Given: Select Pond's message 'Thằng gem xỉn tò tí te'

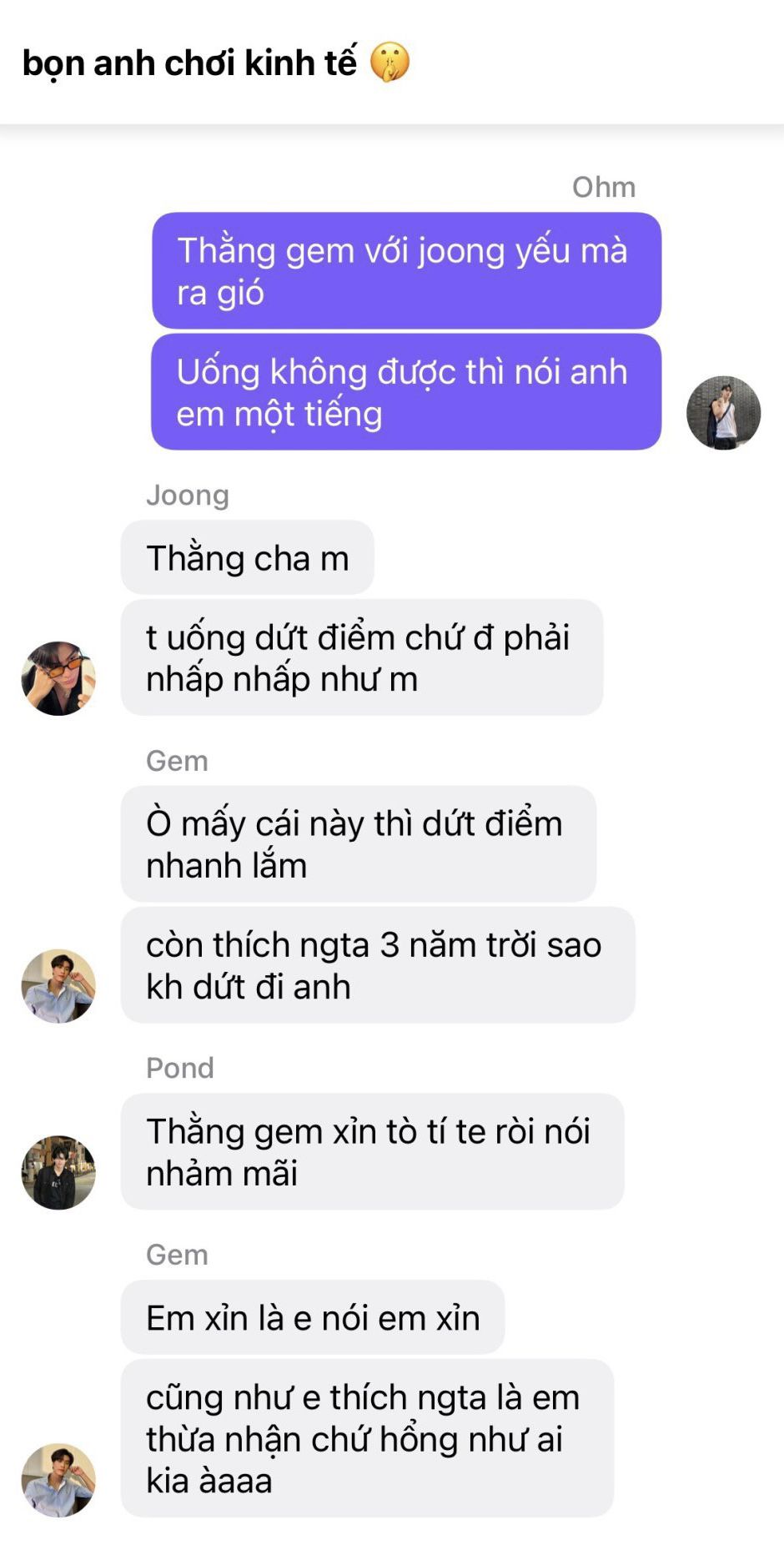Looking at the screenshot, I should 373,1151.
